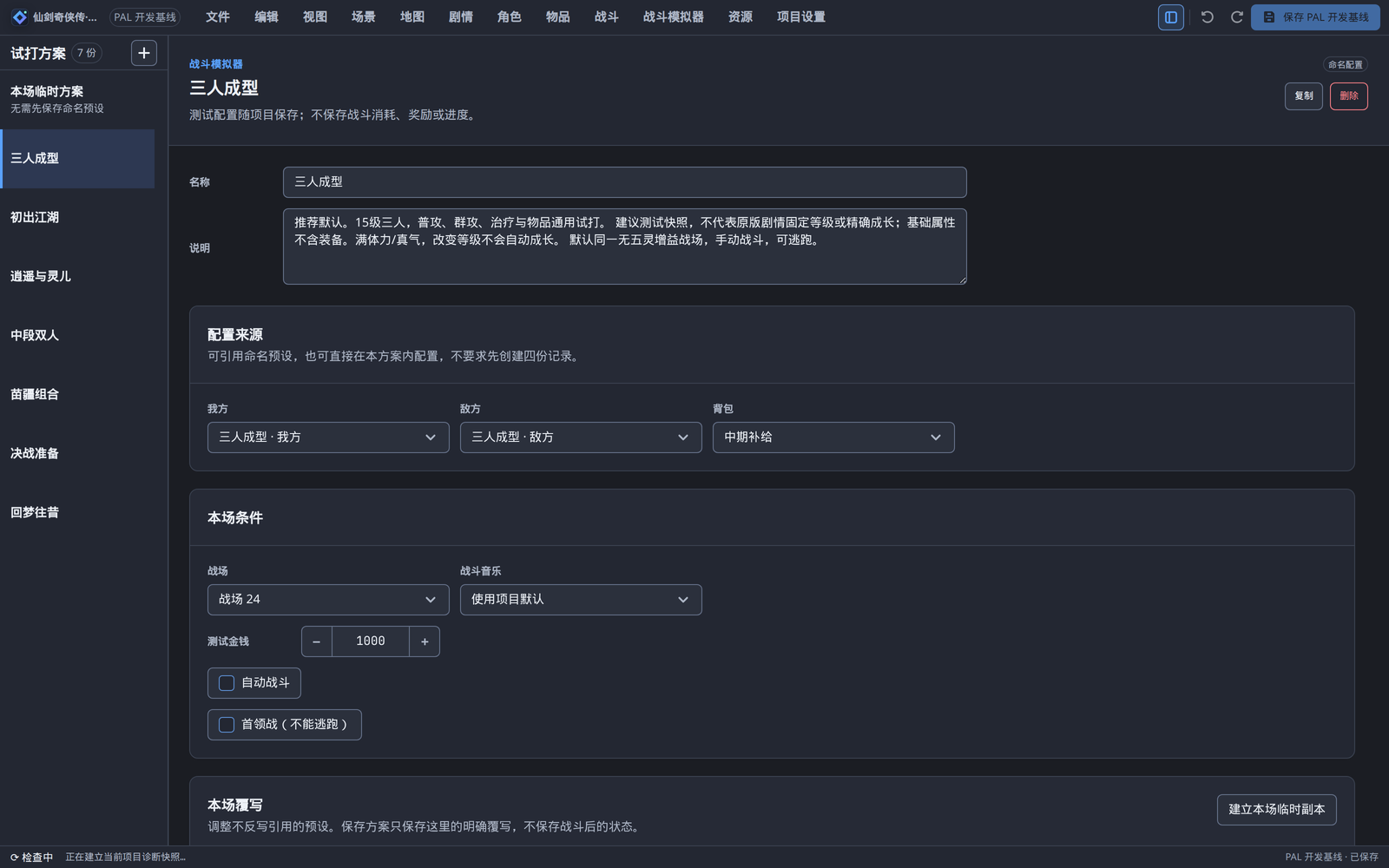Click the 正在建立当前项目诊断快照 status text
Viewport: 1389px width, 868px height.
click(126, 857)
